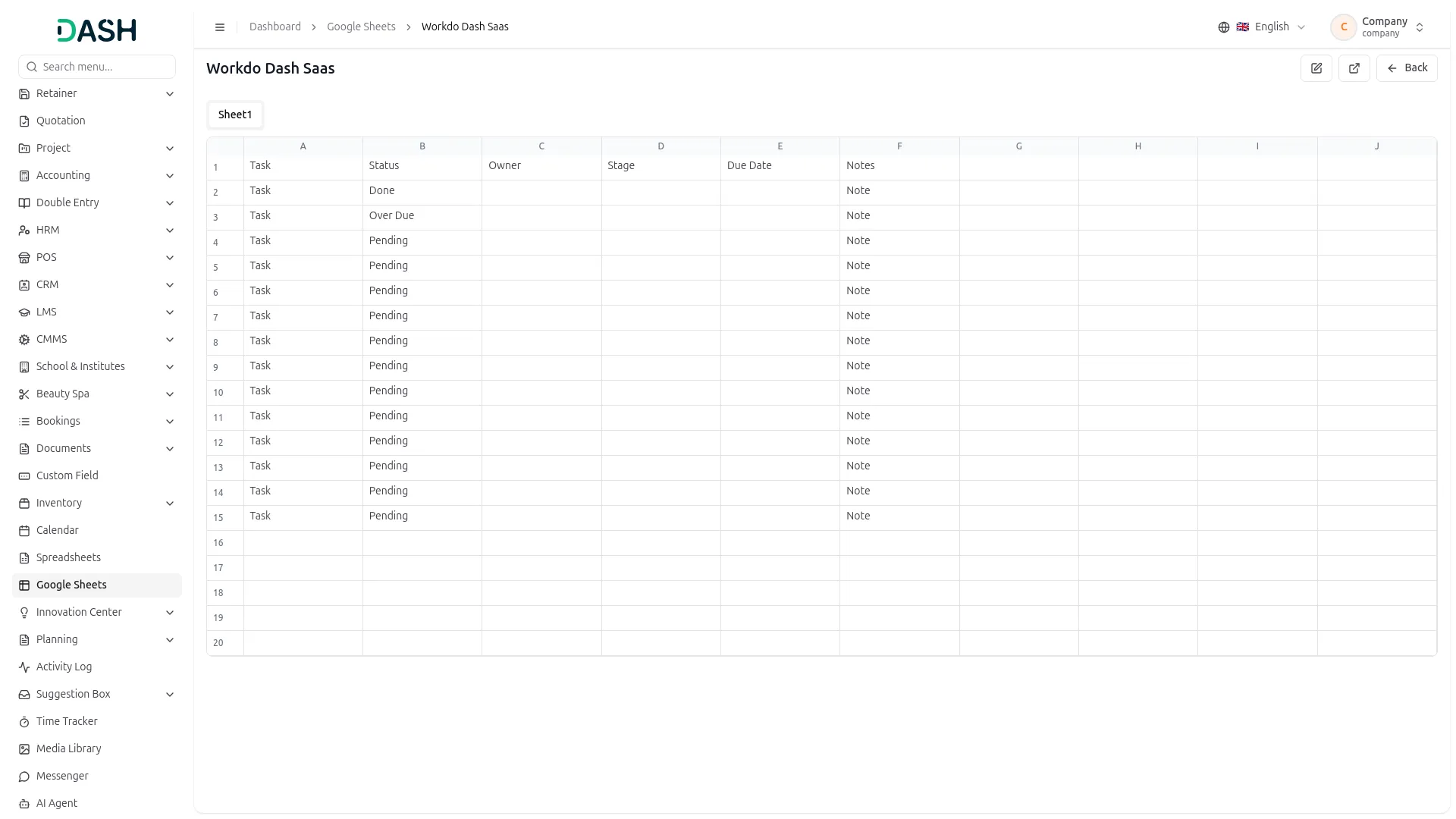Expand the Accounting menu chevron
Viewport: 1456px width, 819px height.
pyautogui.click(x=170, y=176)
